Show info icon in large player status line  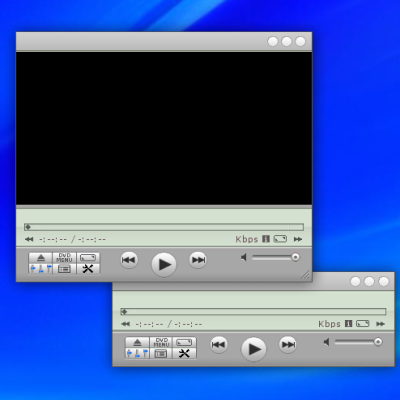266,239
